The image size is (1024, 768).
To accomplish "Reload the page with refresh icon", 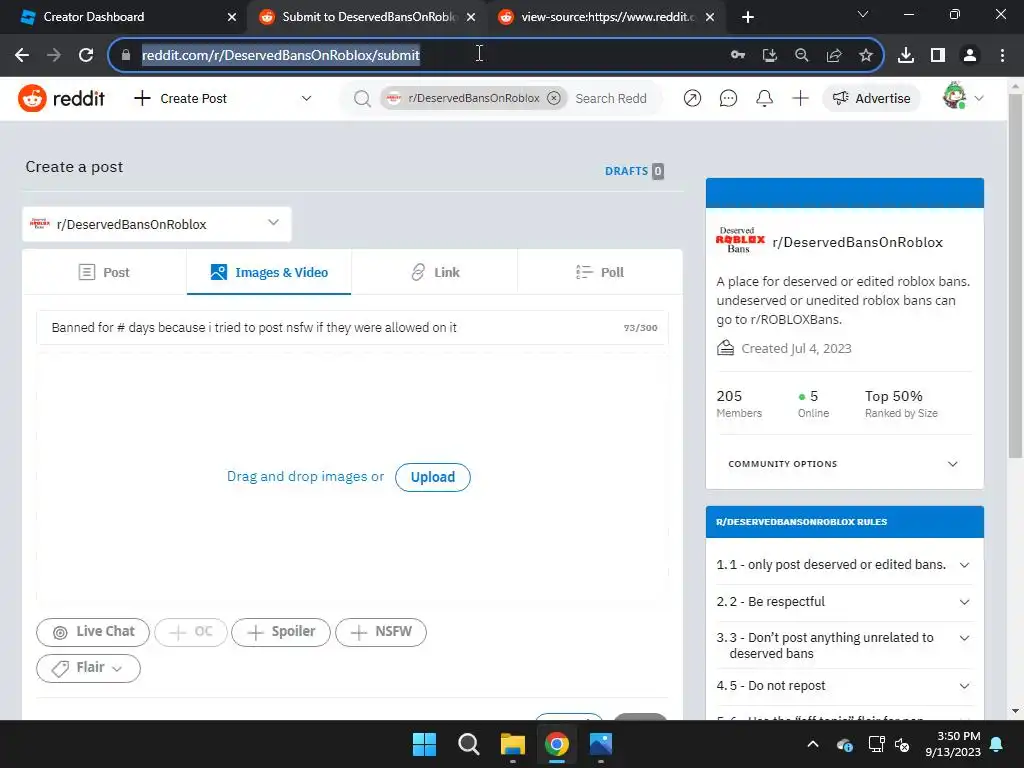I will click(86, 55).
